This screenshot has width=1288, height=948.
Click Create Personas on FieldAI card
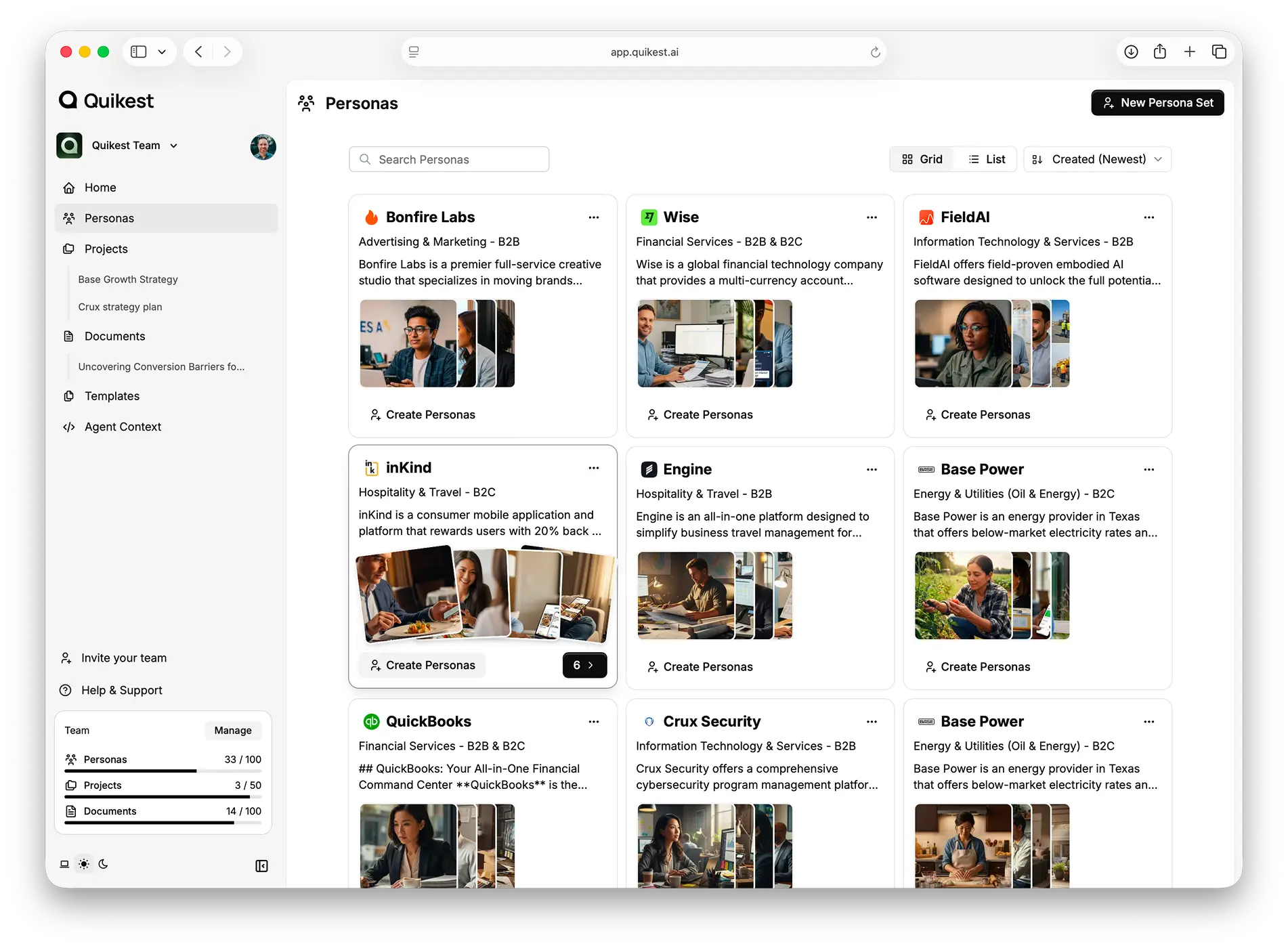(977, 414)
